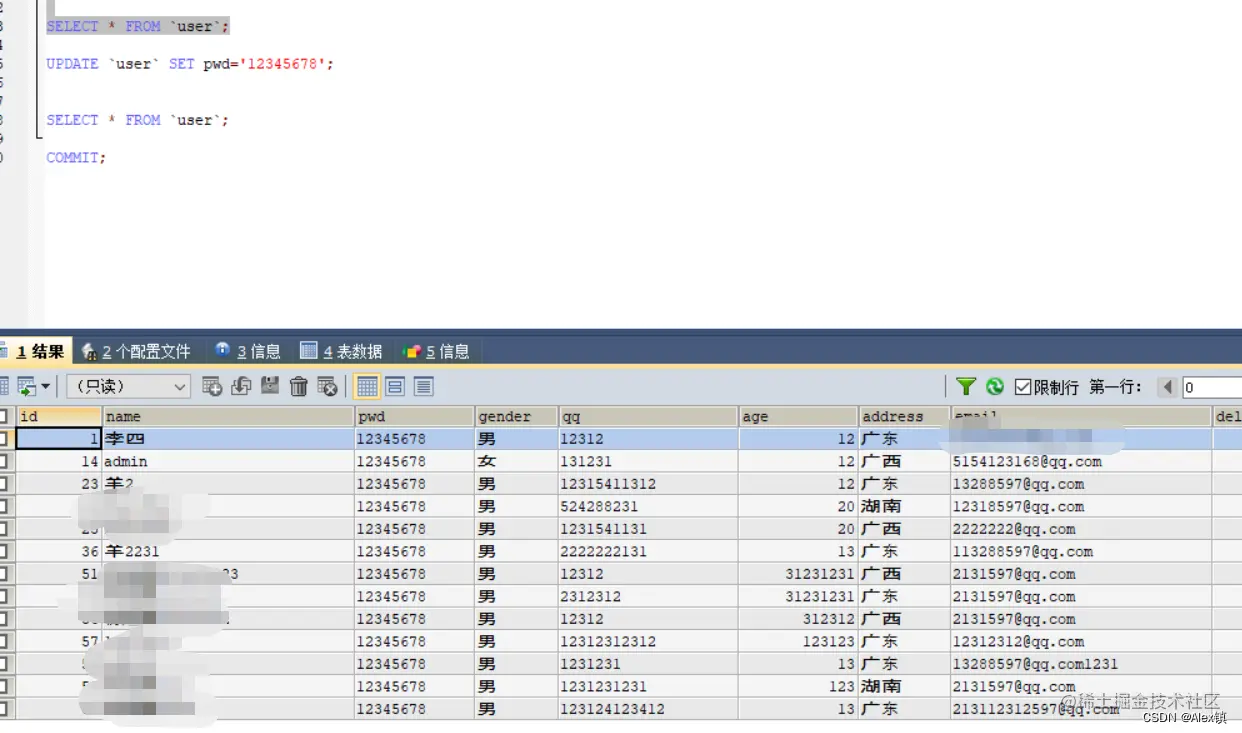Click the export result set icon
This screenshot has height=733, width=1242.
[26, 386]
